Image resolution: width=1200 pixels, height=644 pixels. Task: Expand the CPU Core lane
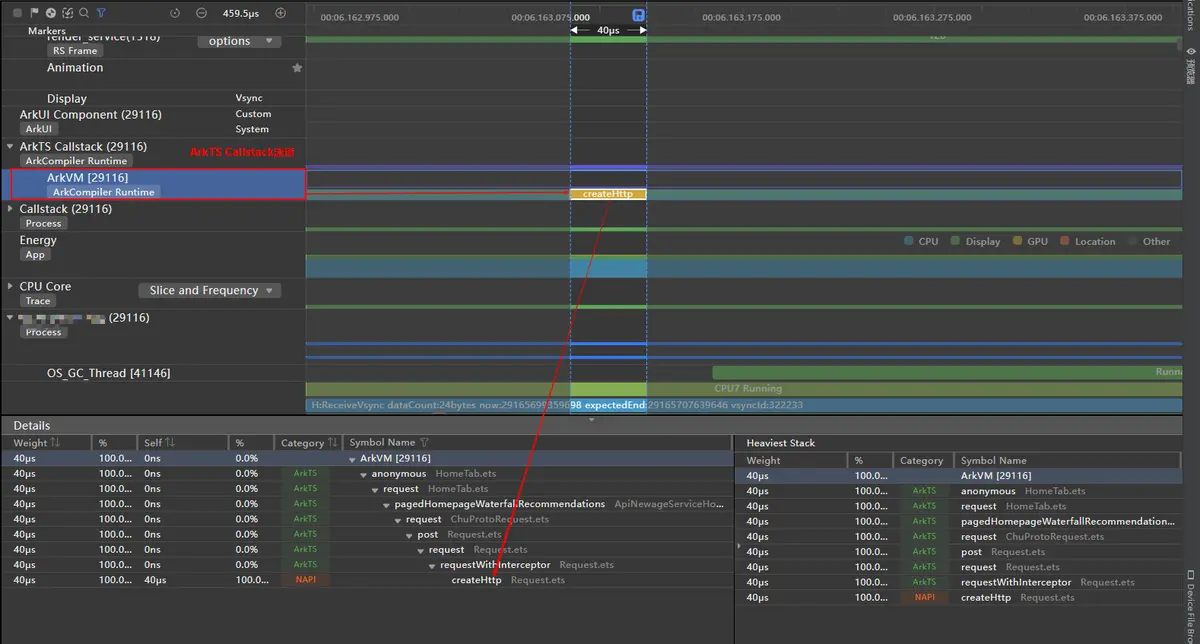tap(11, 286)
